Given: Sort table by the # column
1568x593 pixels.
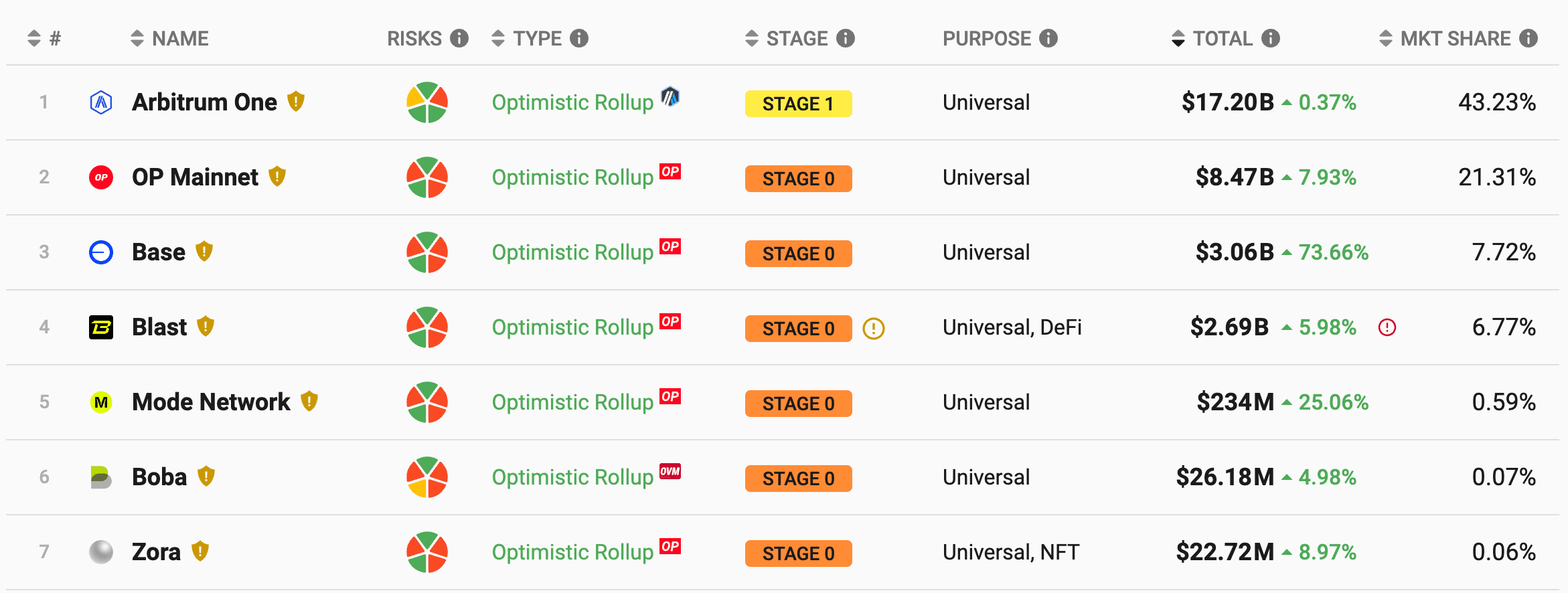Looking at the screenshot, I should coord(44,38).
